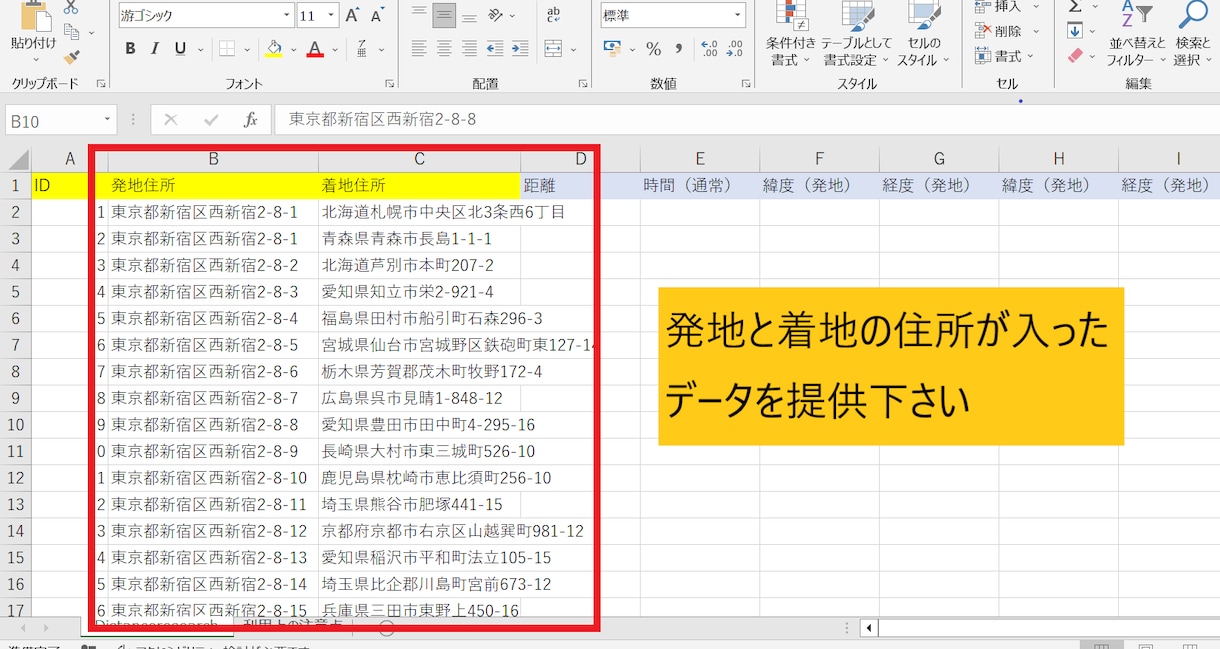
Task: Open the fill color dropdown arrow
Action: click(294, 49)
